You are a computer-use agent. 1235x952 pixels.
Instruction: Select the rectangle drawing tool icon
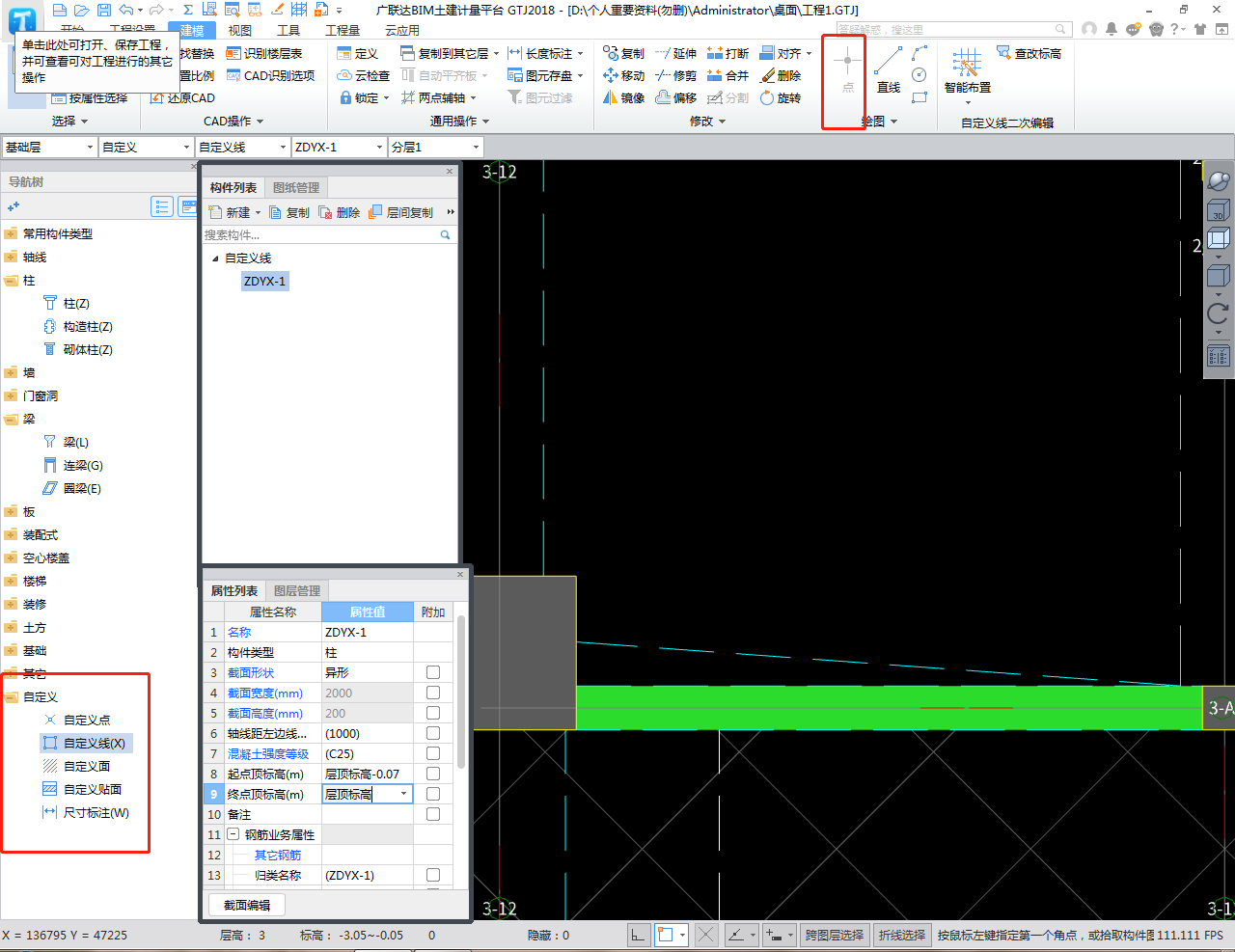click(919, 97)
